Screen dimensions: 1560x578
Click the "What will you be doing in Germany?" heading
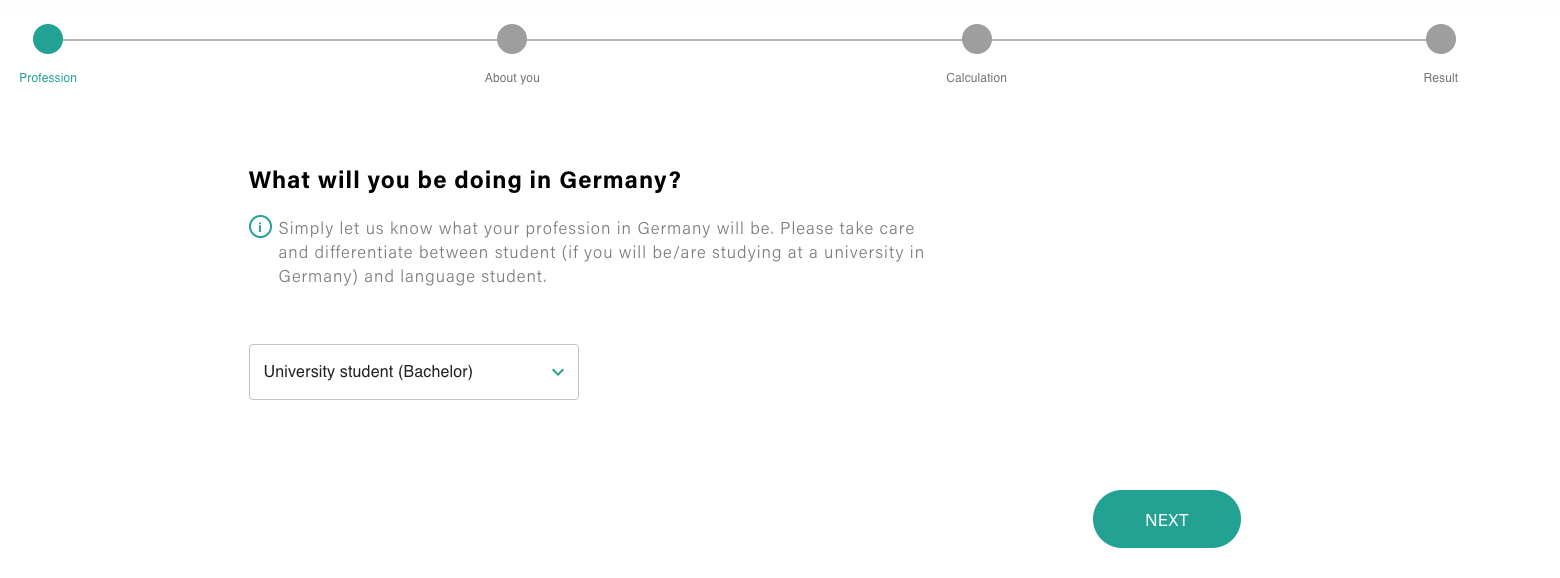(x=464, y=180)
